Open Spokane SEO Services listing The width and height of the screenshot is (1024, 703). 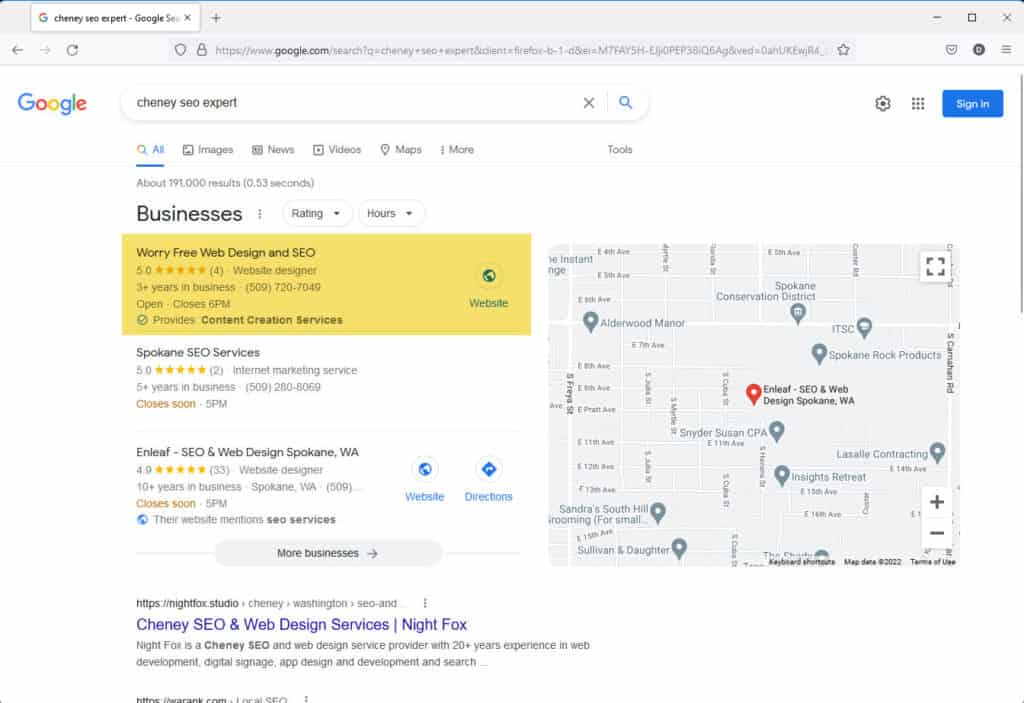point(198,352)
